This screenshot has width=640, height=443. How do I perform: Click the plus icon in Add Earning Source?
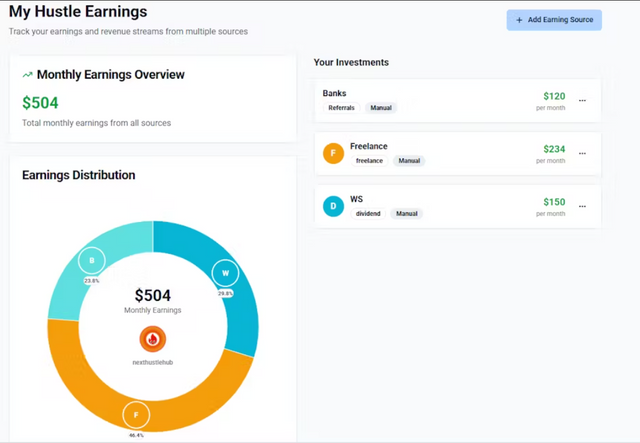519,20
